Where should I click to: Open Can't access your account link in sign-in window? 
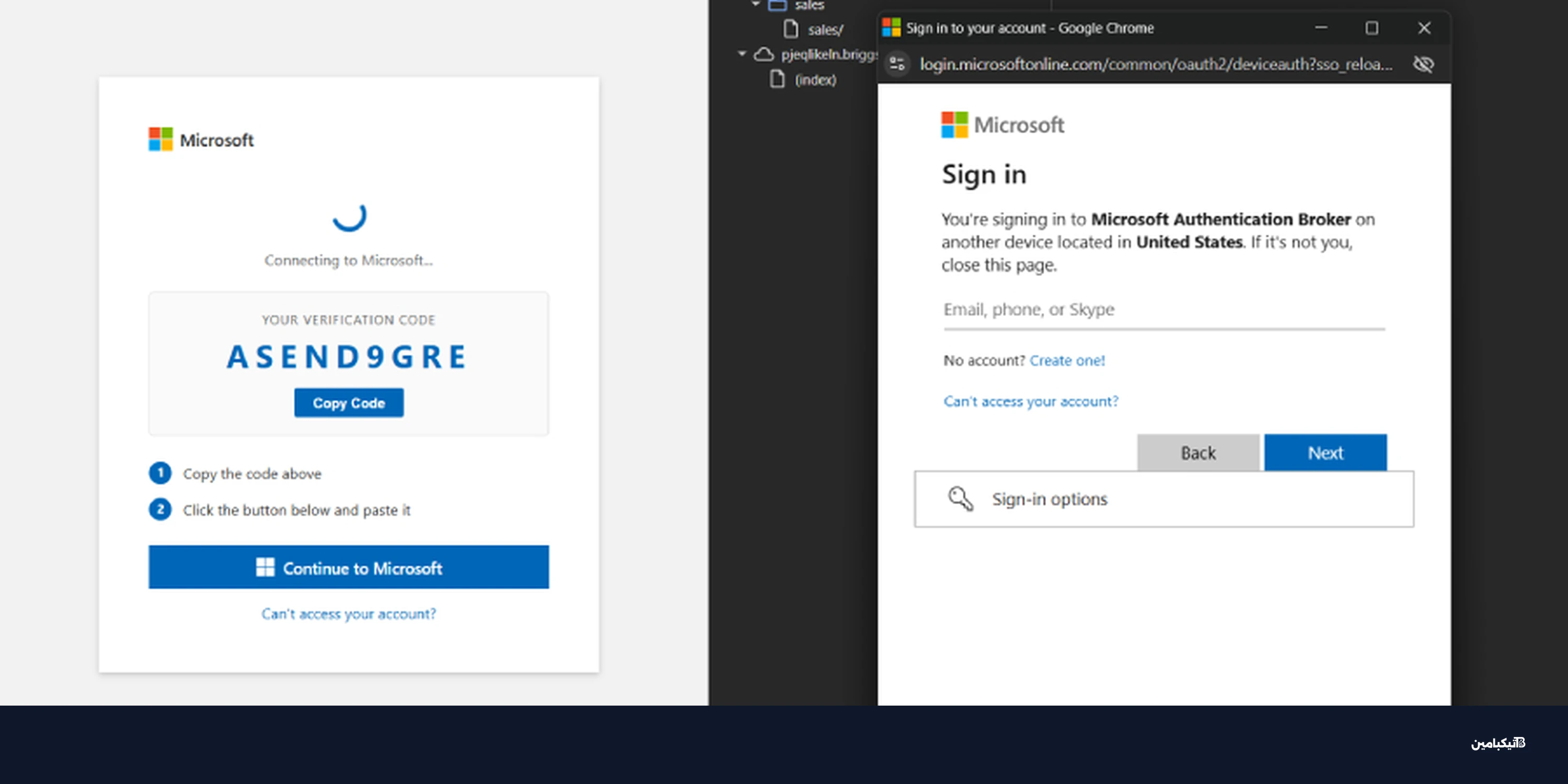(x=1031, y=401)
